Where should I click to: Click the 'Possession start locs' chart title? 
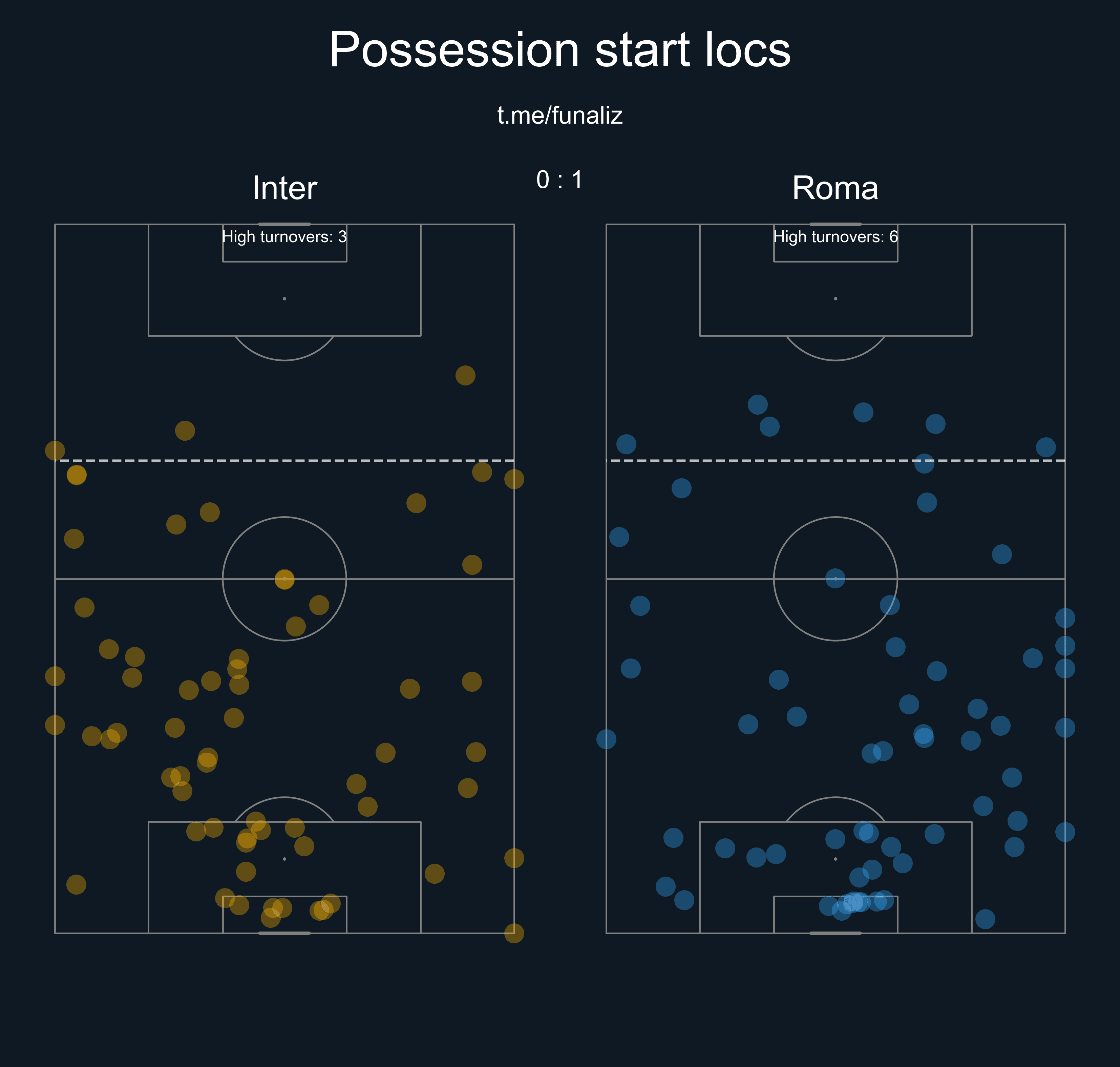tap(559, 50)
